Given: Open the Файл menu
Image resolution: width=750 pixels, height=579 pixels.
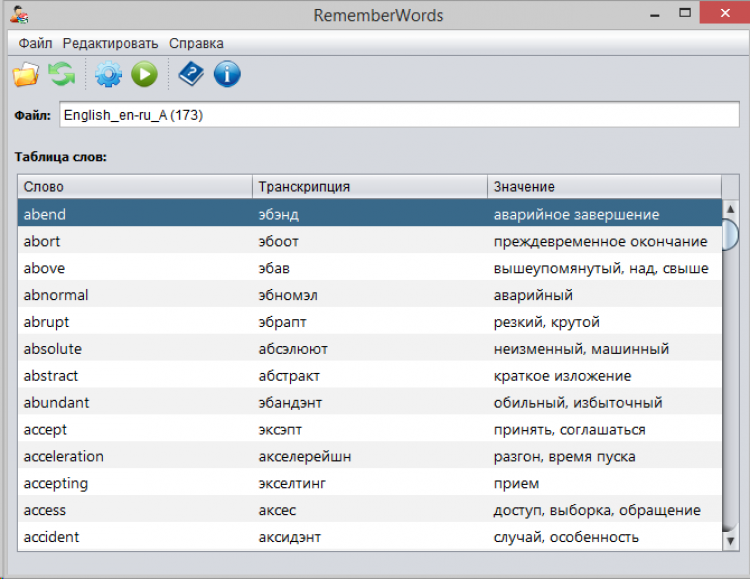Looking at the screenshot, I should [35, 43].
